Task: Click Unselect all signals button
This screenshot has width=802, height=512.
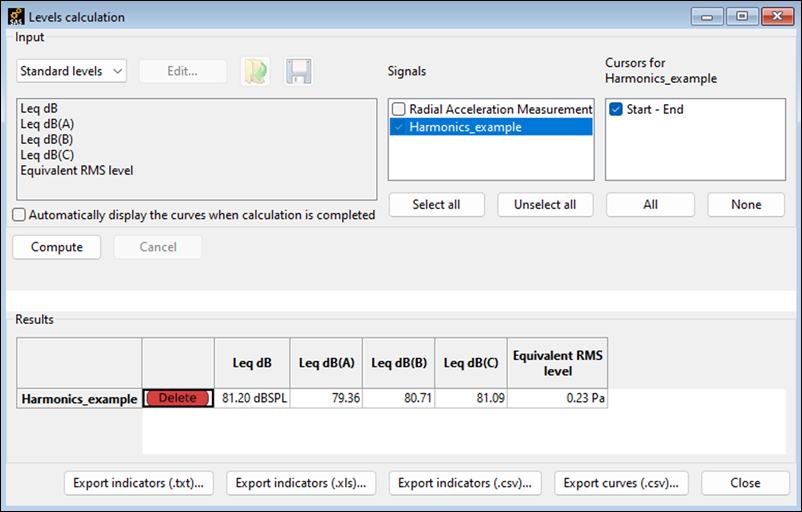Action: pyautogui.click(x=544, y=204)
